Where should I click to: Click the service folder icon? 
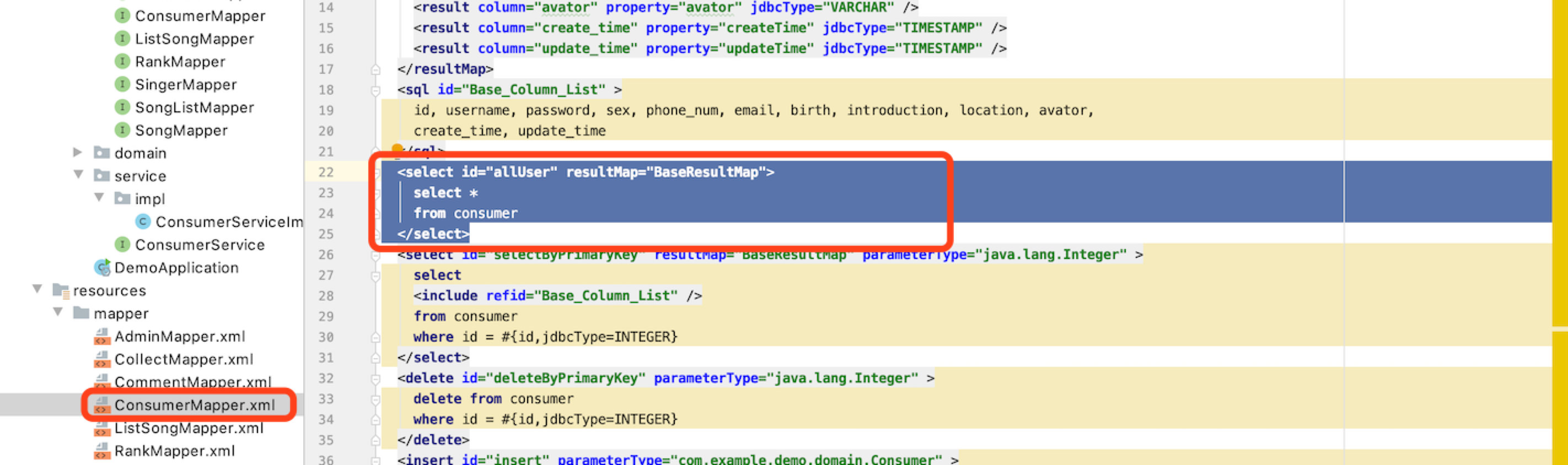(101, 175)
